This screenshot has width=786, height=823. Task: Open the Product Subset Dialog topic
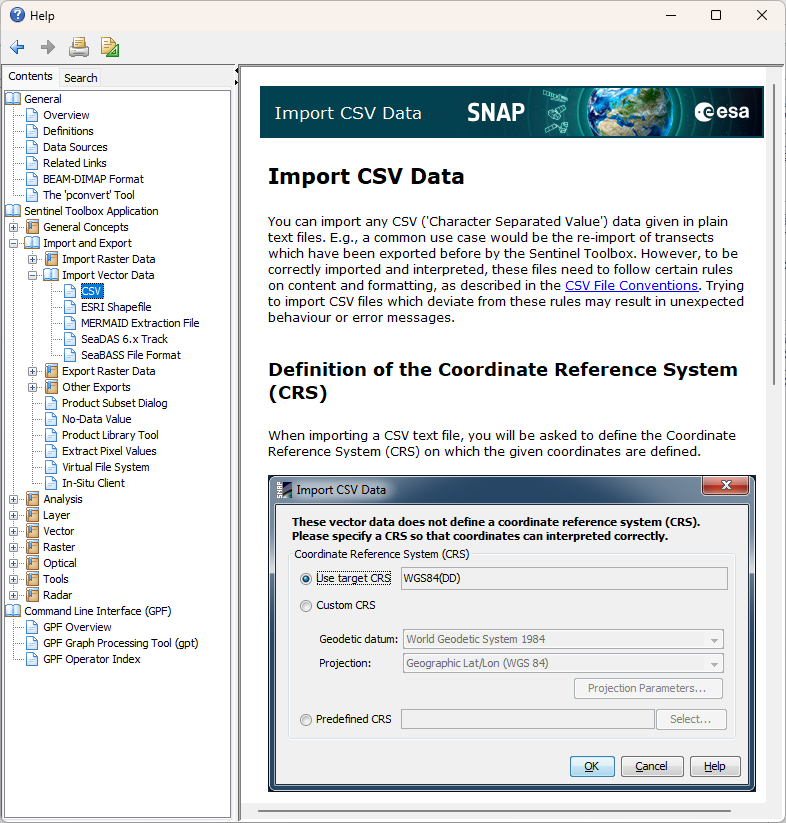coord(114,403)
